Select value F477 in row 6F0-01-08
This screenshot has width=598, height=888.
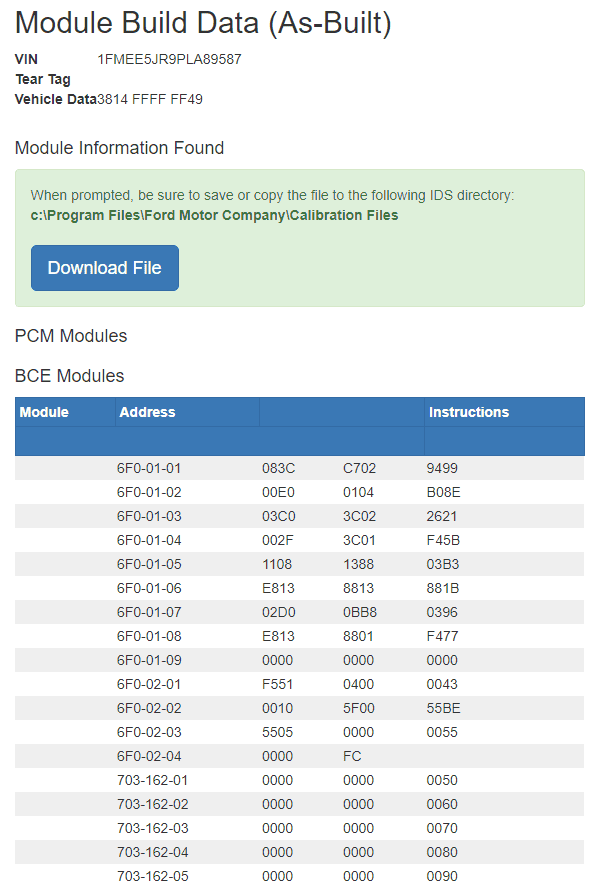[x=442, y=636]
